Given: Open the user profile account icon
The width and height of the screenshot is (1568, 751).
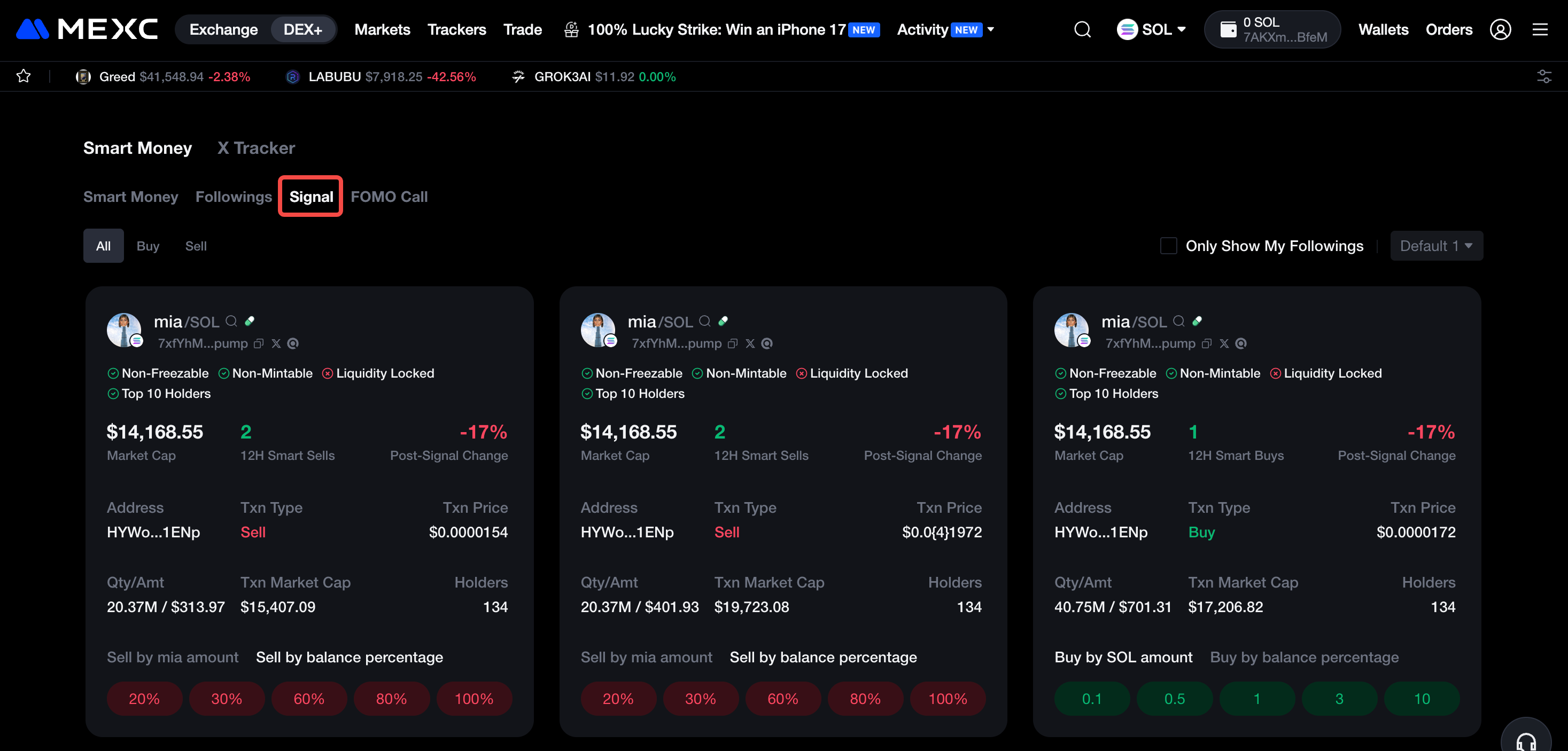Looking at the screenshot, I should point(1500,29).
